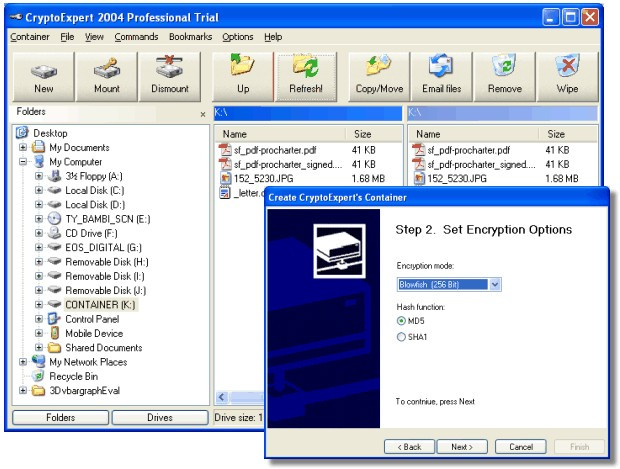Click the right pane K:\ path bar

pyautogui.click(x=502, y=113)
